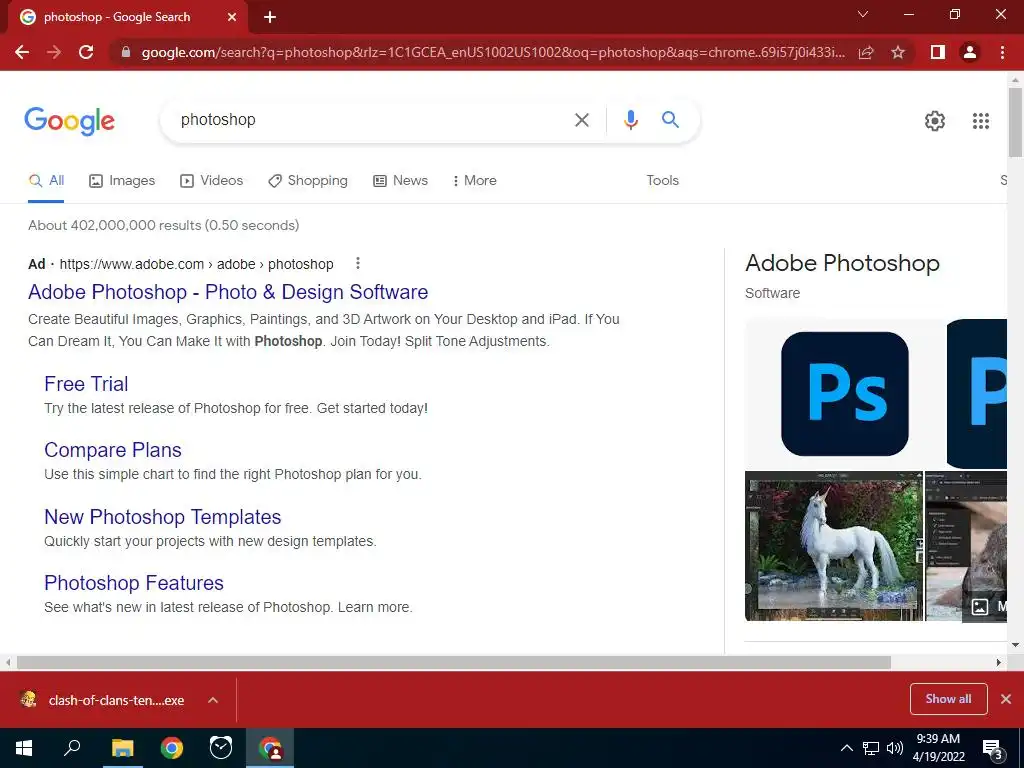Open the Google apps grid
The image size is (1024, 768).
pos(980,121)
